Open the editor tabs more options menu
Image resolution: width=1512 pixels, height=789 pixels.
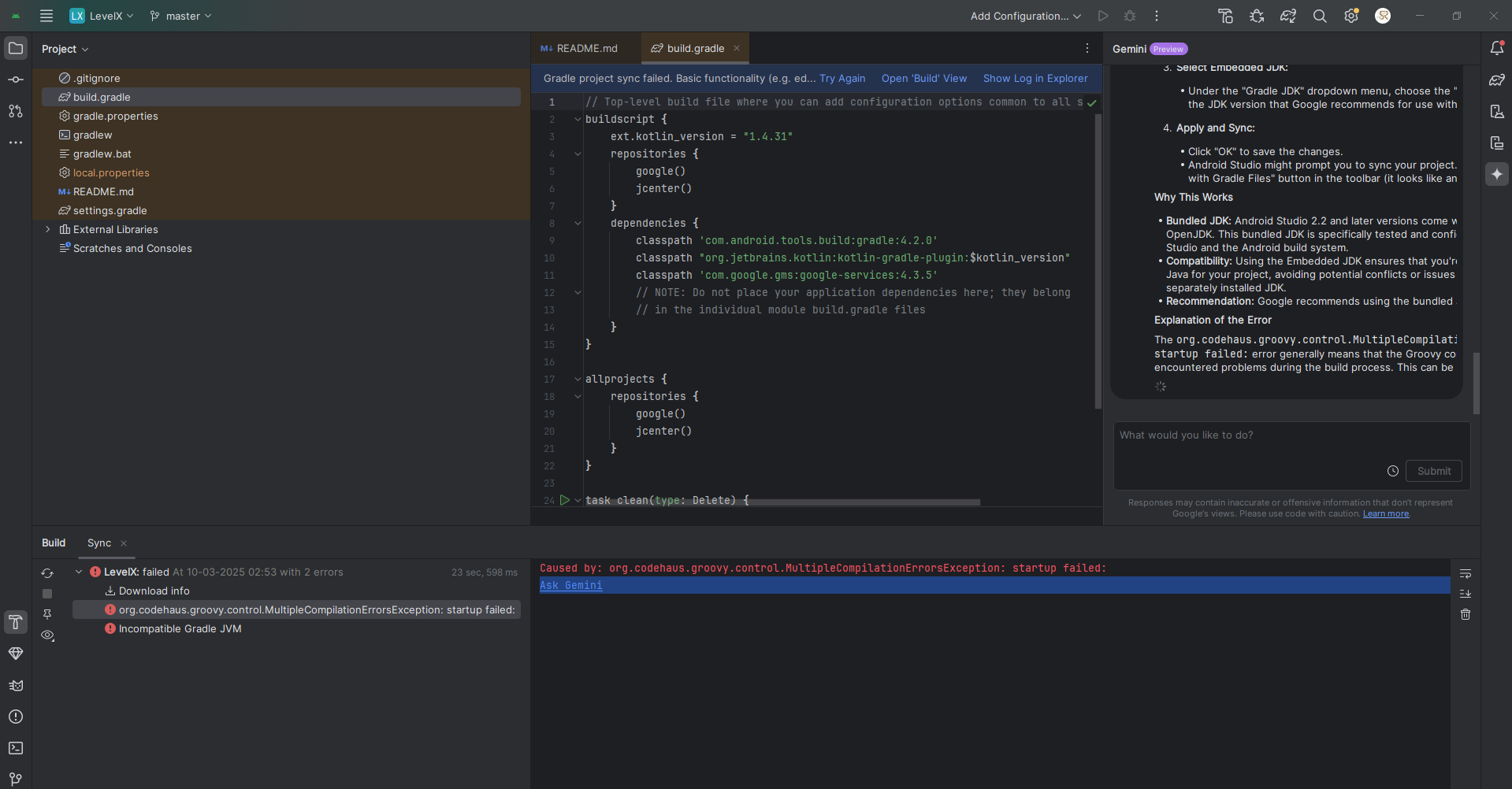pyautogui.click(x=1087, y=48)
